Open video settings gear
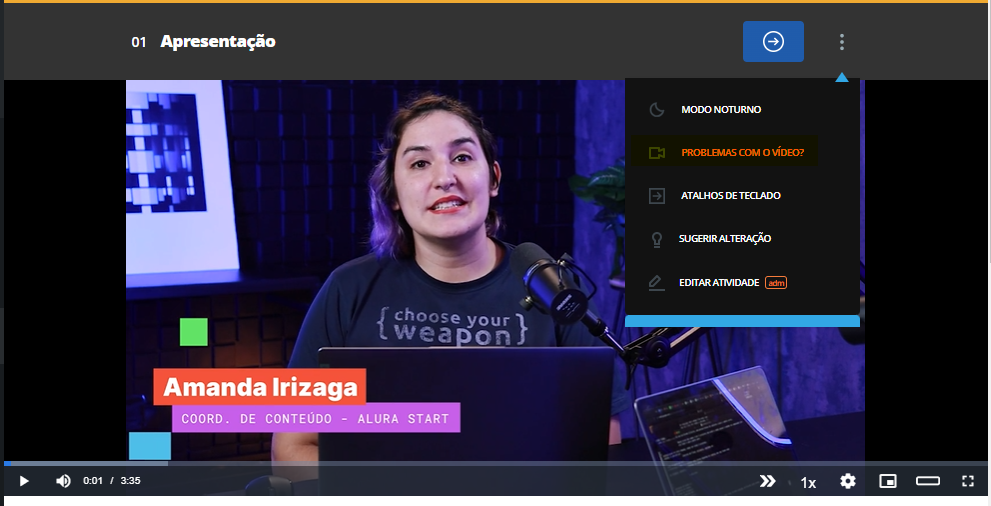Viewport: 991px width, 506px height. [x=848, y=481]
